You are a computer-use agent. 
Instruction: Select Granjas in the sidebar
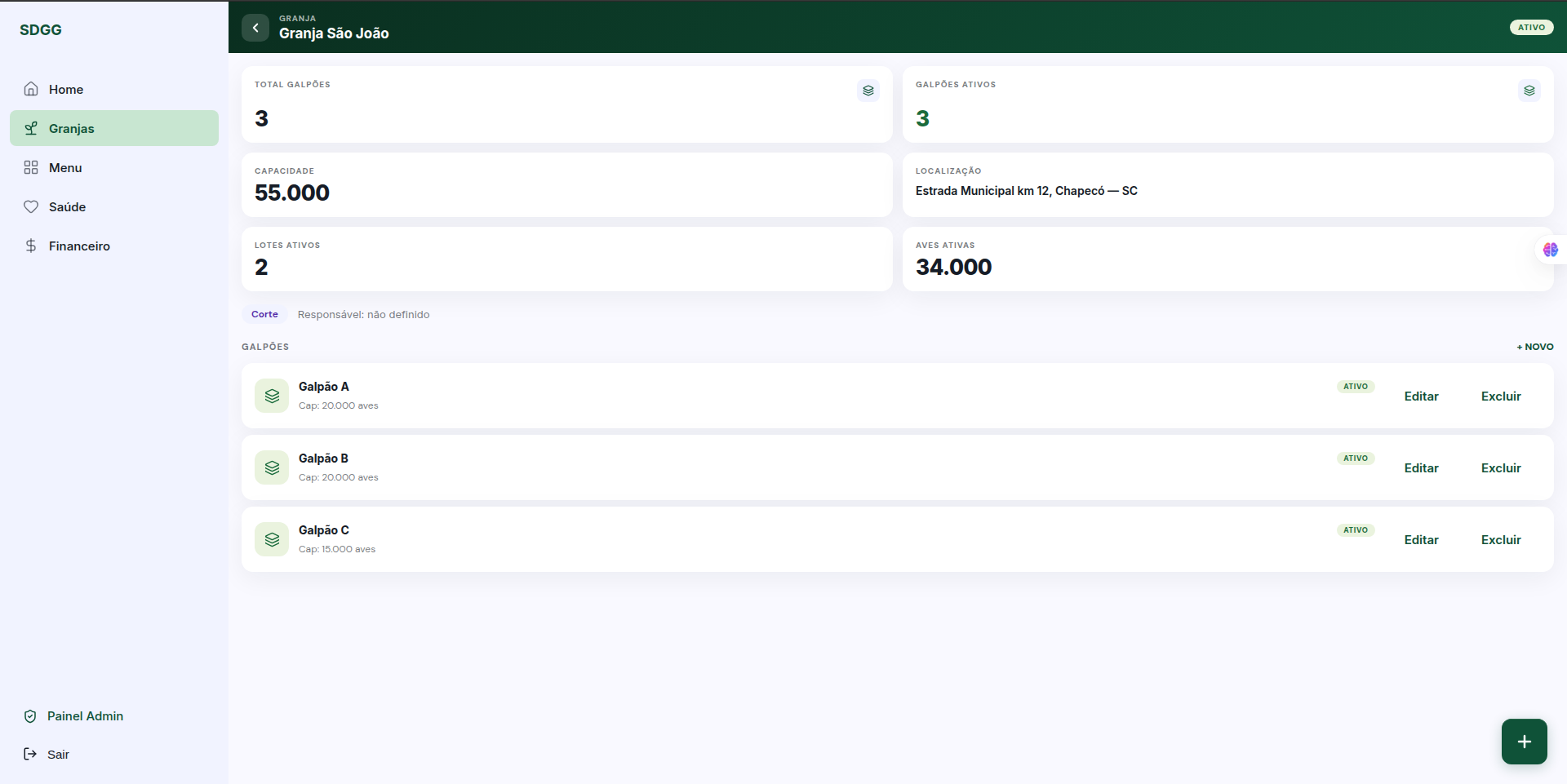[x=114, y=128]
